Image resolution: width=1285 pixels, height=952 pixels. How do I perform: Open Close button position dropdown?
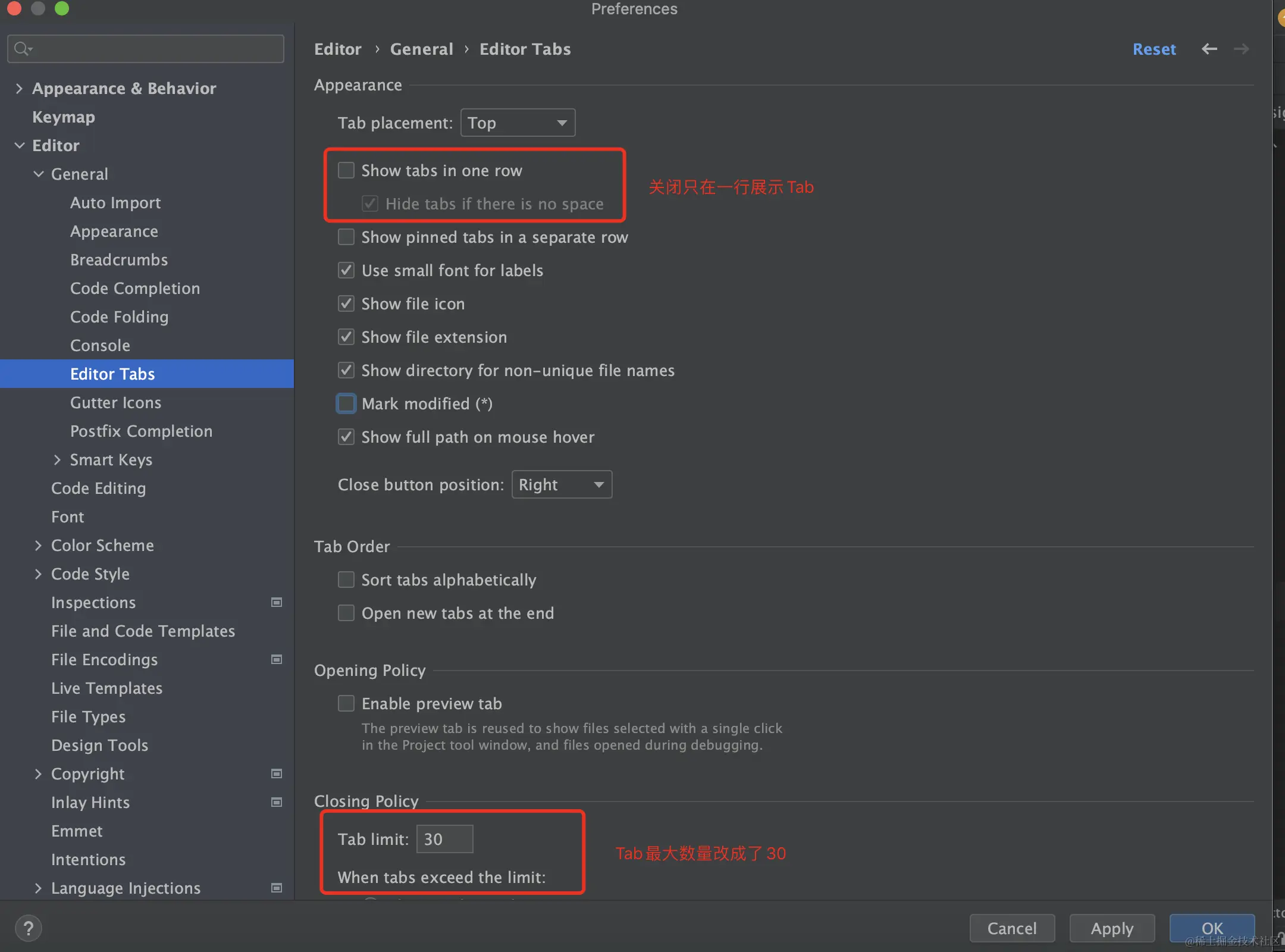(562, 484)
